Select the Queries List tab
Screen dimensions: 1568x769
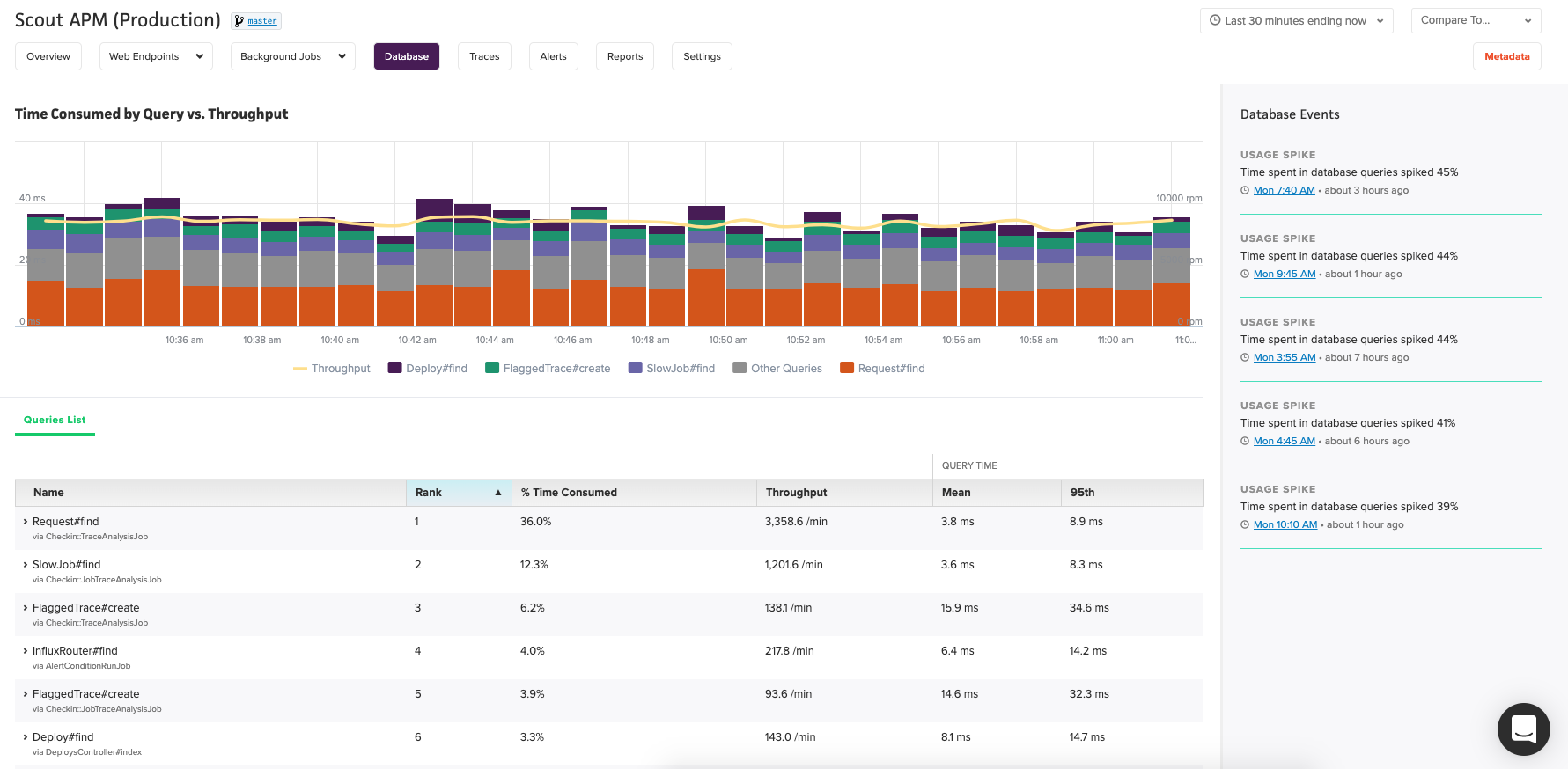click(55, 420)
